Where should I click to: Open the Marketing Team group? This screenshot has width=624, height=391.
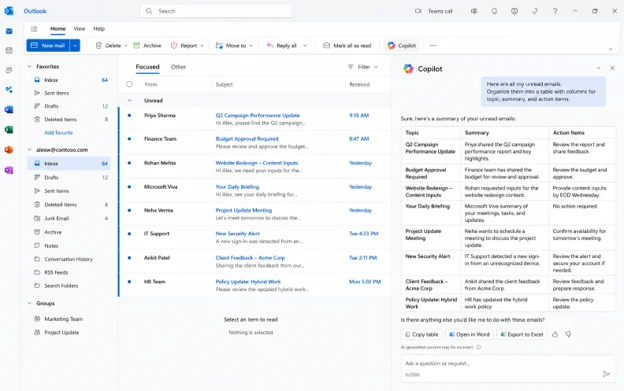[68, 319]
